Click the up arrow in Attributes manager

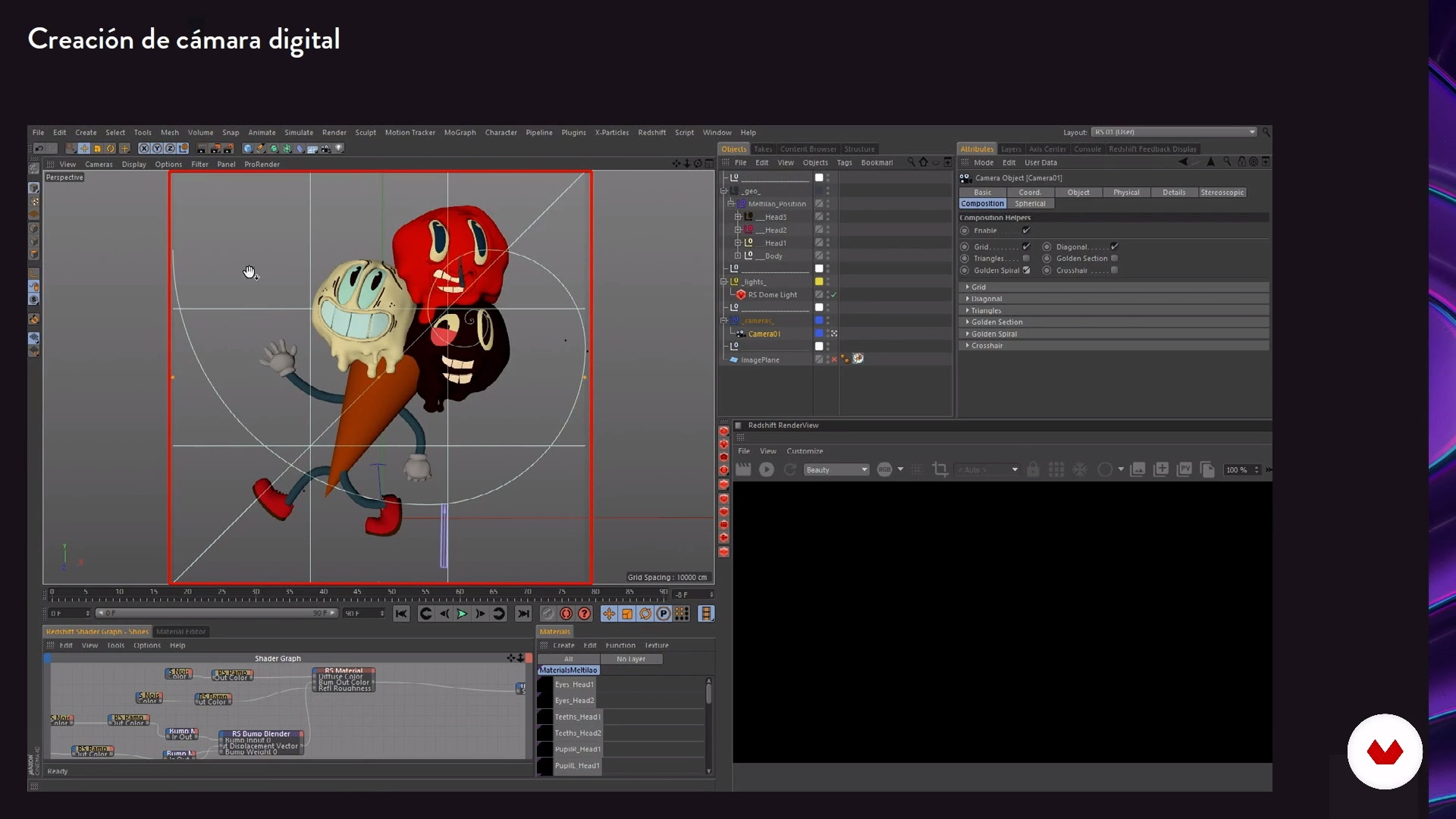click(1211, 162)
